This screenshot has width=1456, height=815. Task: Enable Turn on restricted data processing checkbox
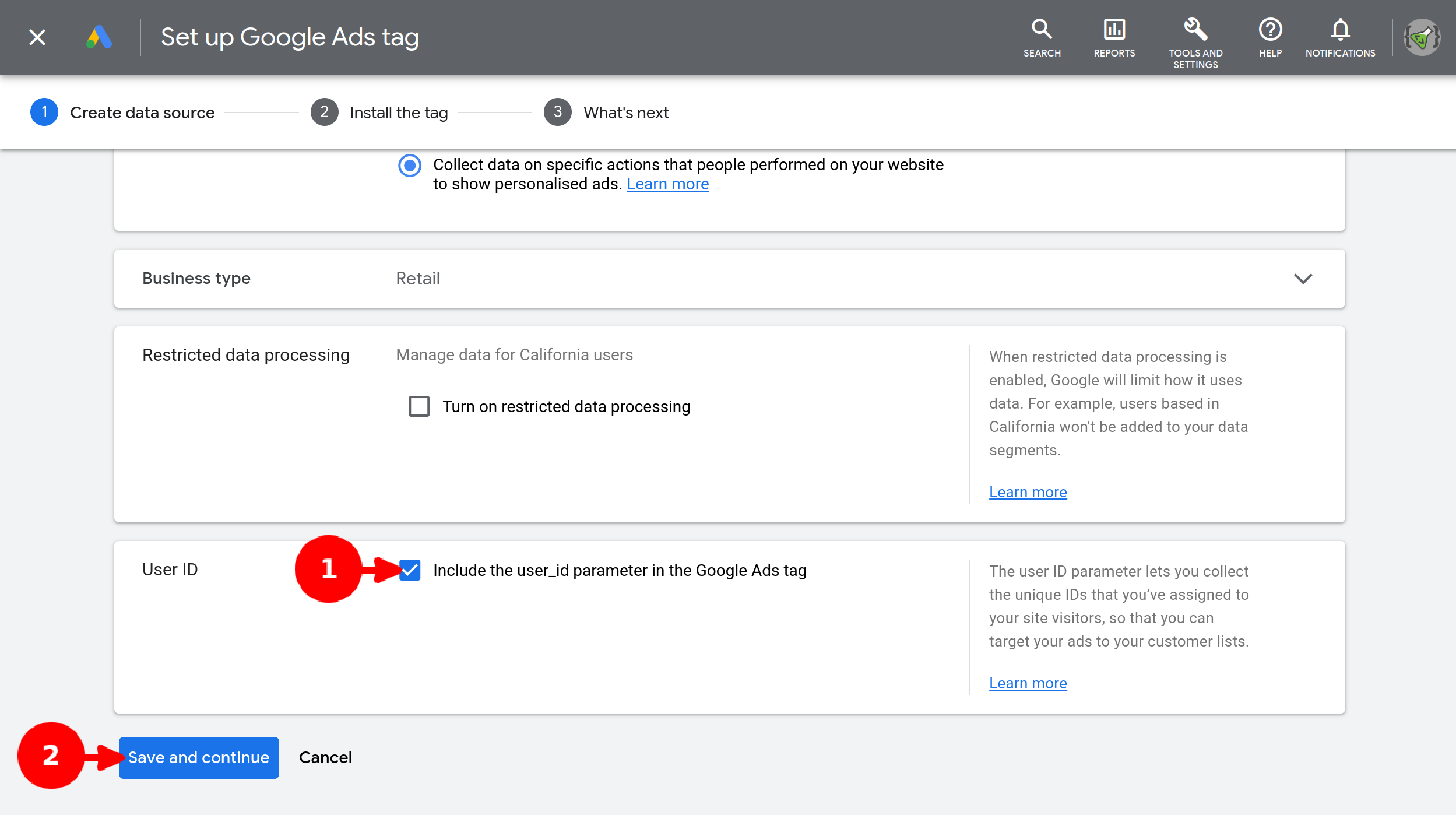click(419, 406)
